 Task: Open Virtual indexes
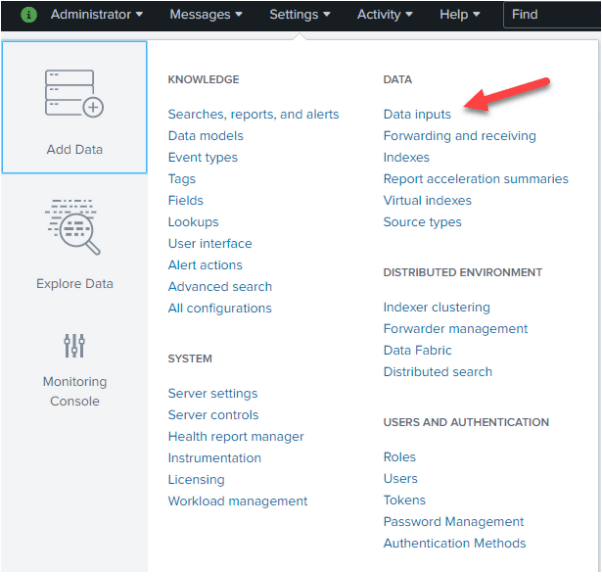tap(427, 200)
